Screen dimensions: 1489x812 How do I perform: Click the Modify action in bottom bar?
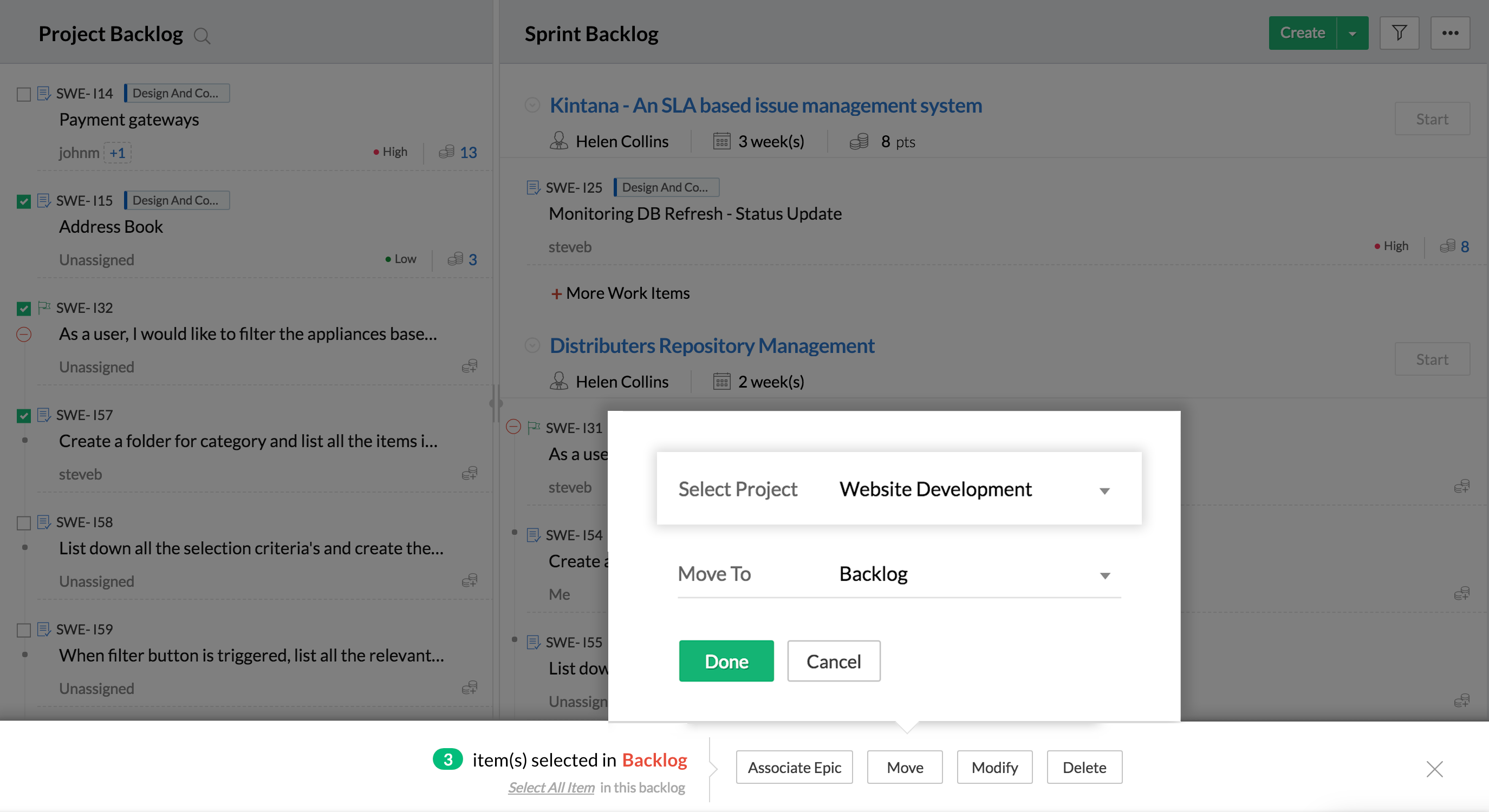pos(994,767)
